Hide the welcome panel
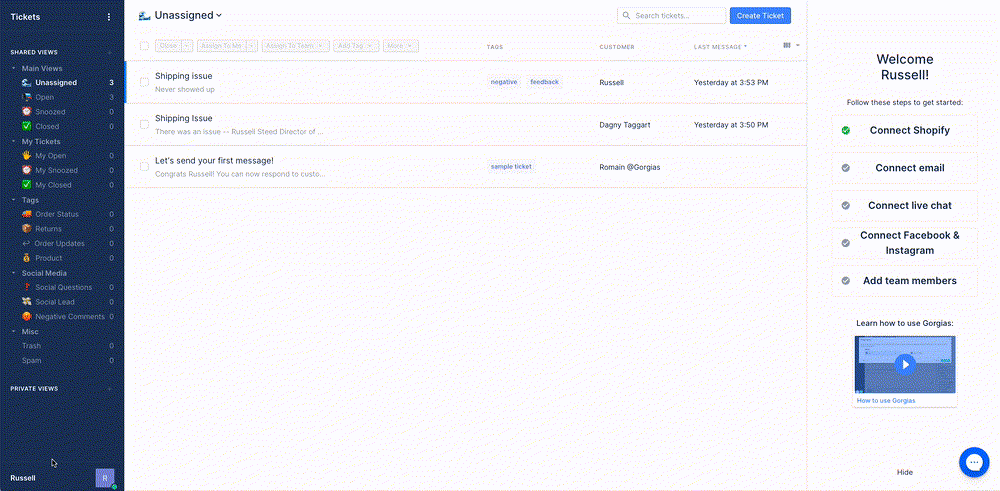This screenshot has height=491, width=1000. 904,473
